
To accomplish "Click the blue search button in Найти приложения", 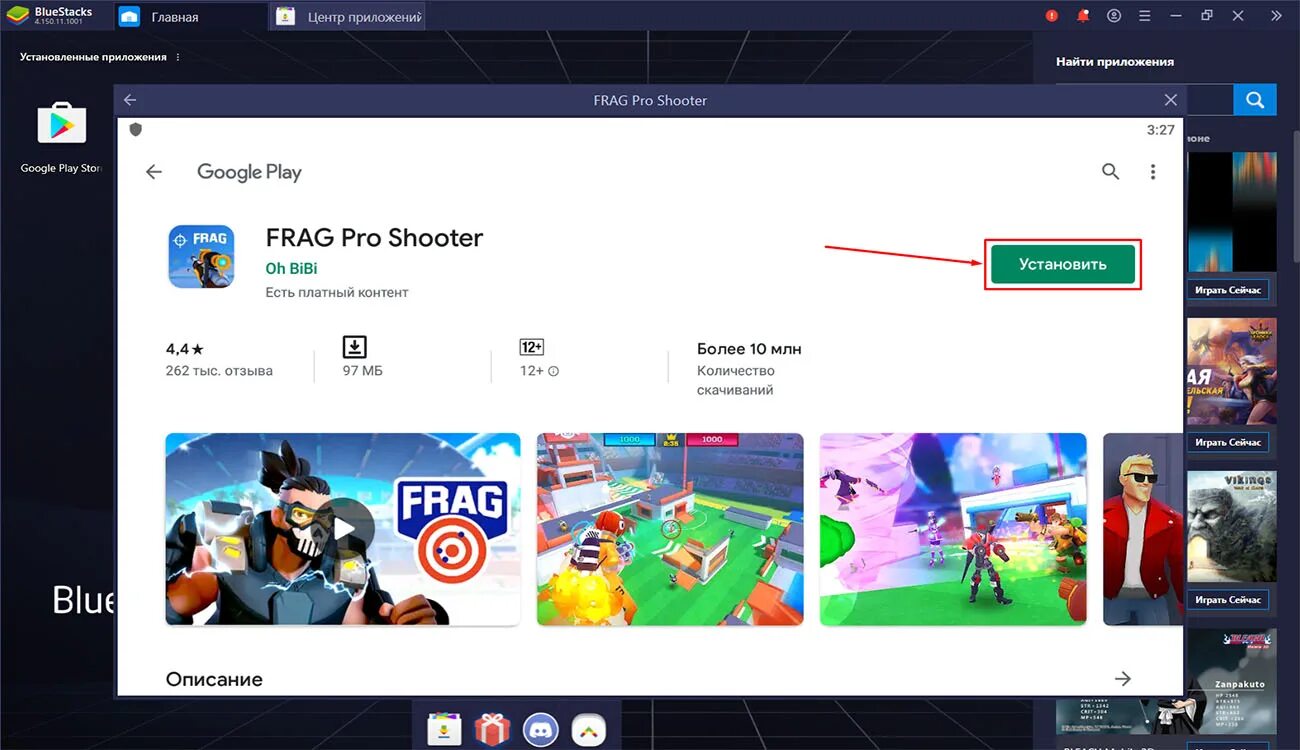I will point(1255,100).
